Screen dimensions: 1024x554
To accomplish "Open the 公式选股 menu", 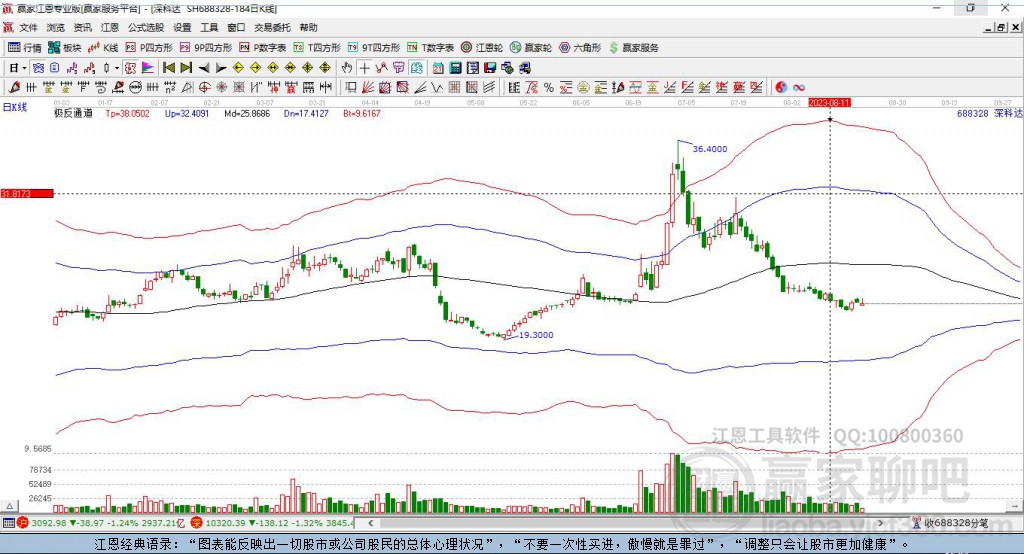I will (x=146, y=27).
